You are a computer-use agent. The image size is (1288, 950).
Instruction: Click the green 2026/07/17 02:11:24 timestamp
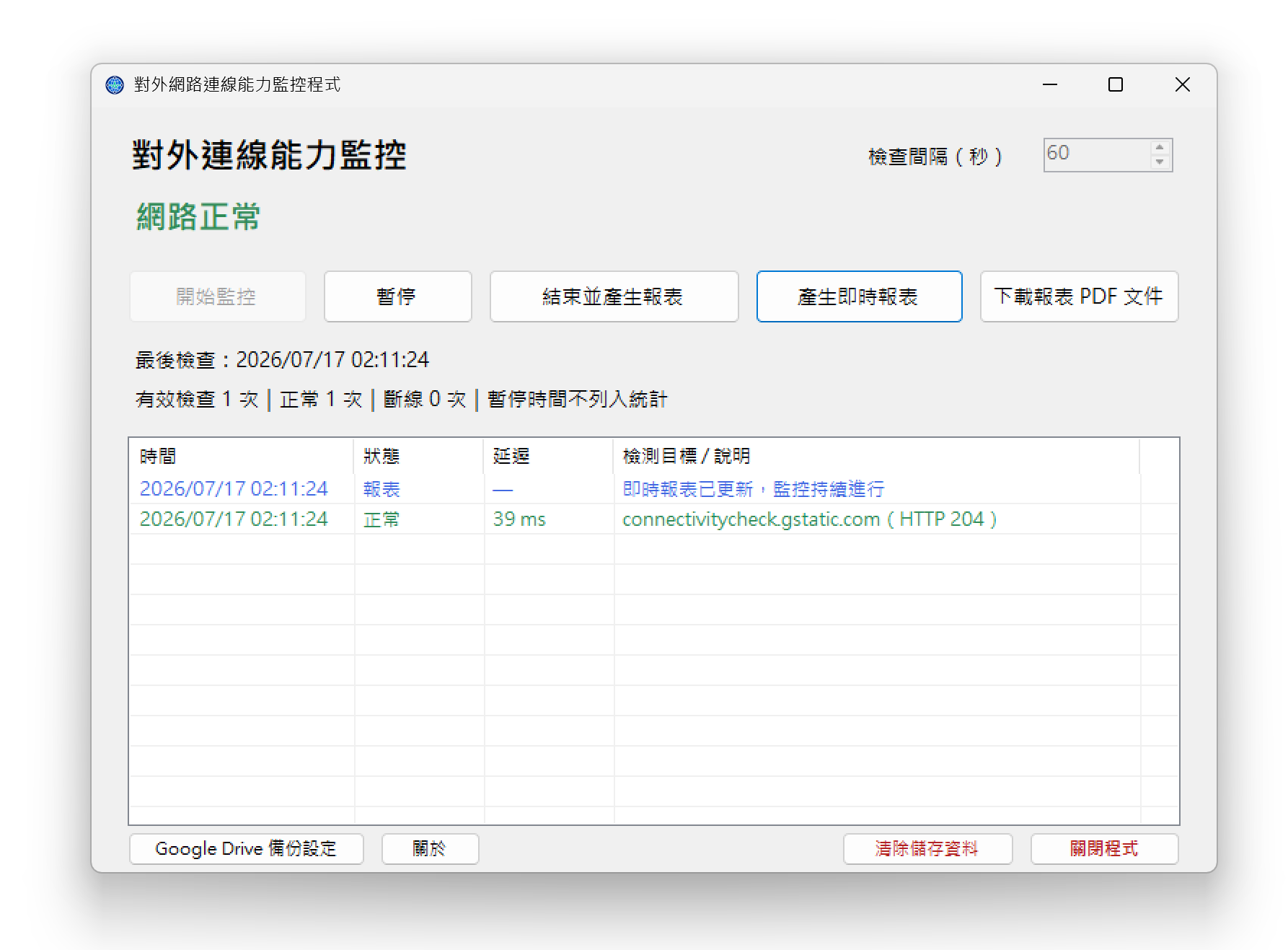click(x=234, y=519)
